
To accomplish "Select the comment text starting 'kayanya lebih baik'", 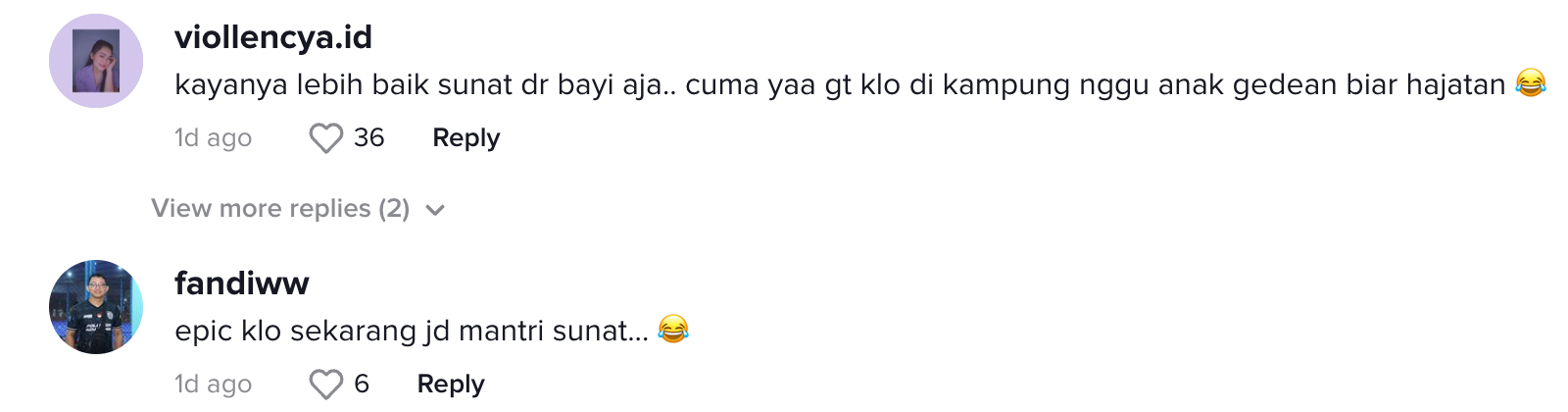I will click(840, 85).
